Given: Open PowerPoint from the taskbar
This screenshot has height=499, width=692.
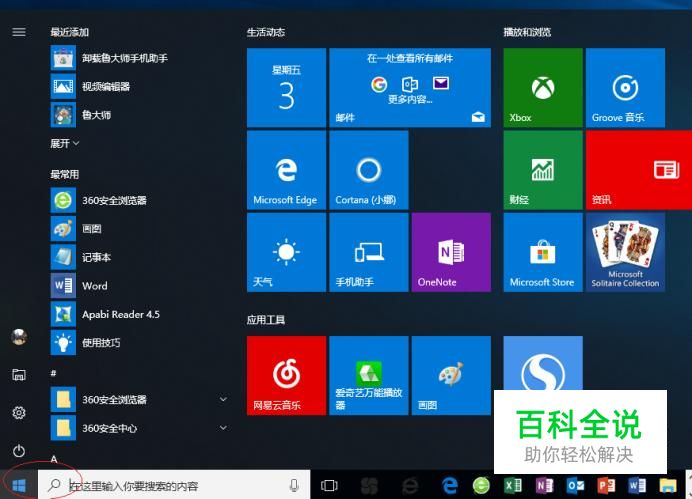Looking at the screenshot, I should [606, 486].
